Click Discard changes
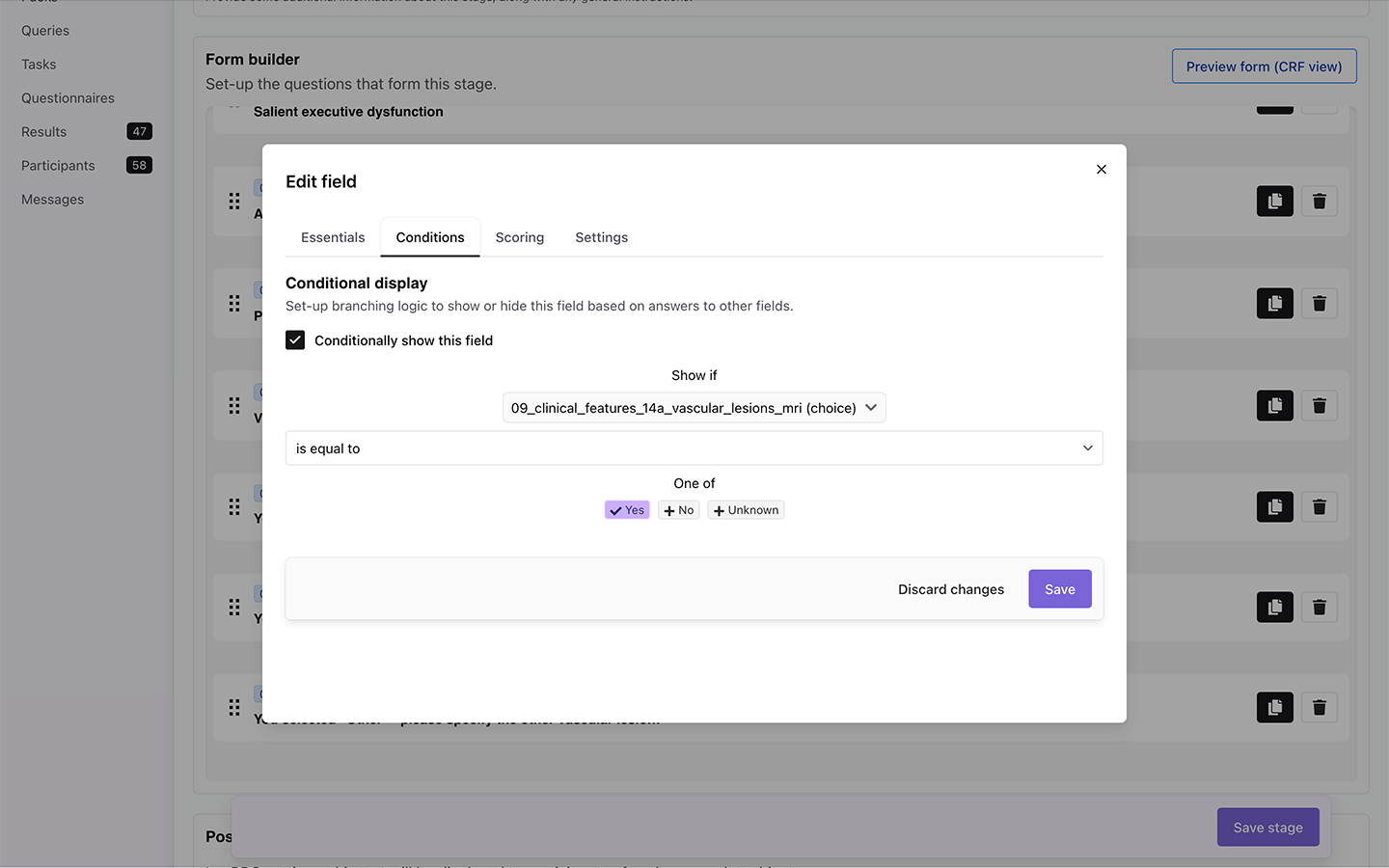The width and height of the screenshot is (1389, 868). point(951,589)
